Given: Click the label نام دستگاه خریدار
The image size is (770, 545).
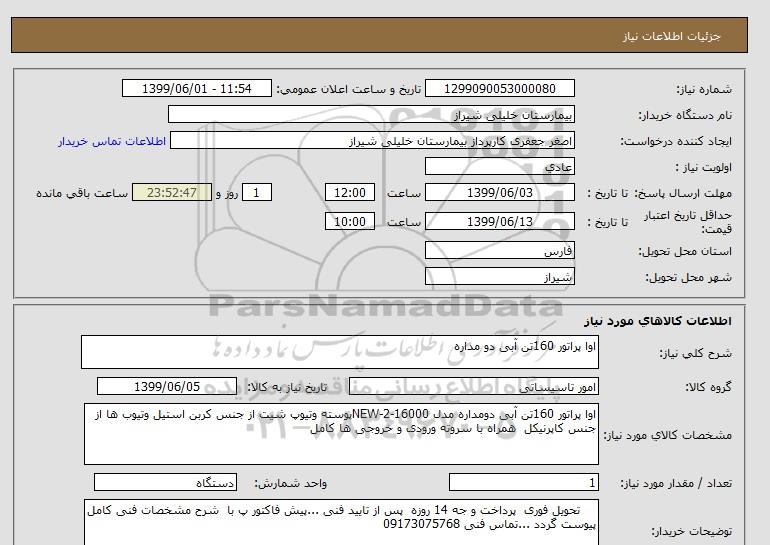Looking at the screenshot, I should 685,115.
